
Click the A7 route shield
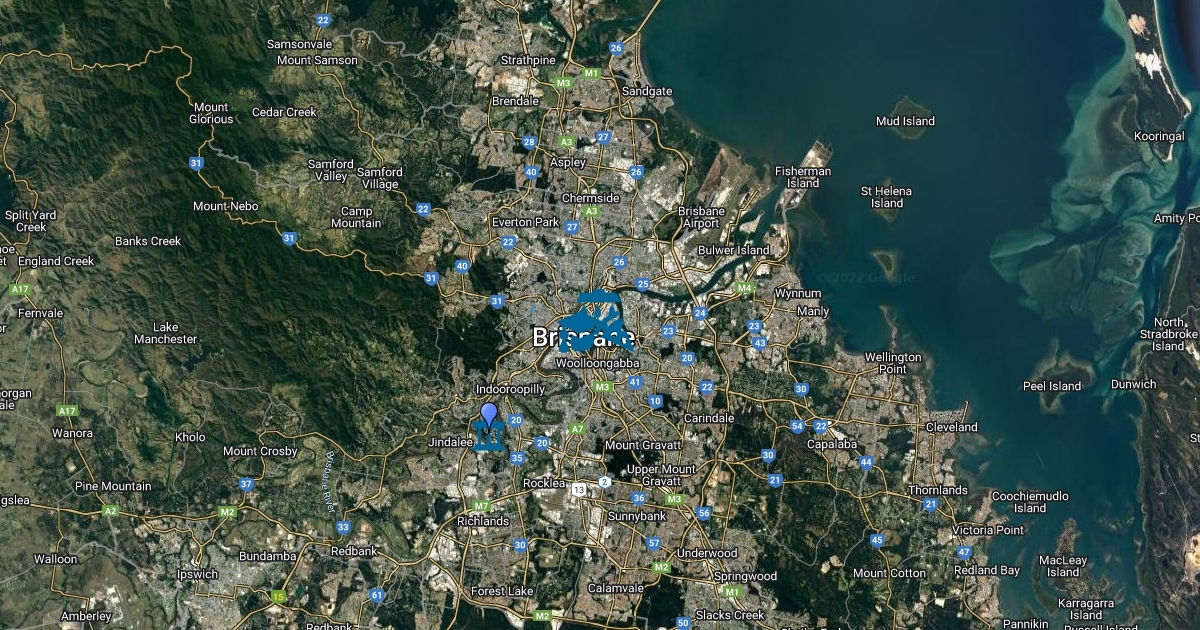coord(577,429)
